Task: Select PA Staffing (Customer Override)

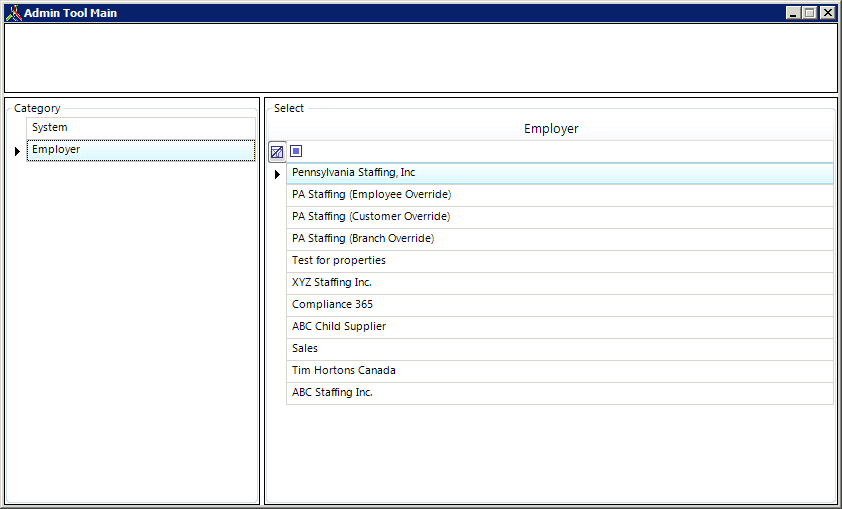Action: tap(560, 217)
